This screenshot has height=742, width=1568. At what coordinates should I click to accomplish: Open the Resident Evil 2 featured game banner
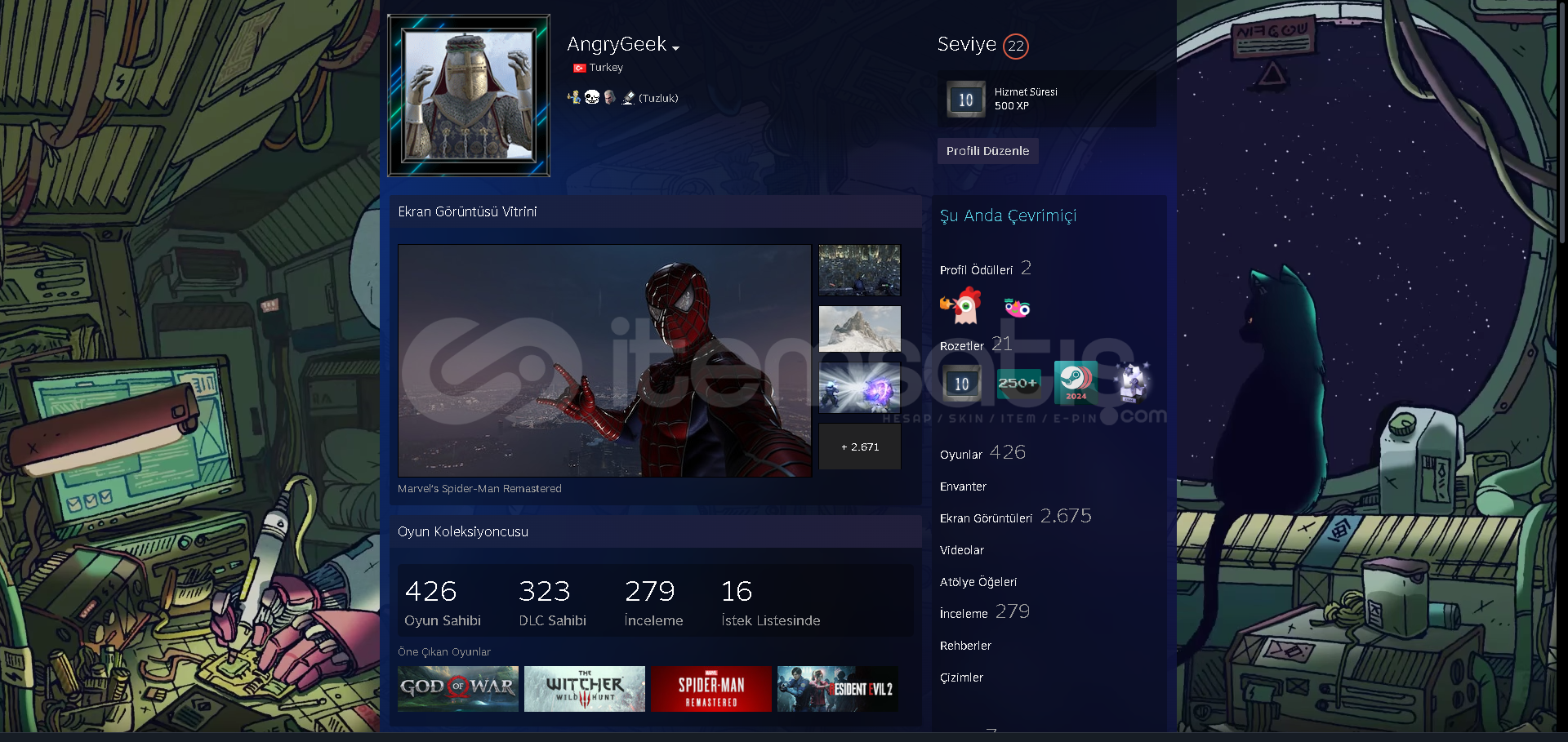click(838, 689)
